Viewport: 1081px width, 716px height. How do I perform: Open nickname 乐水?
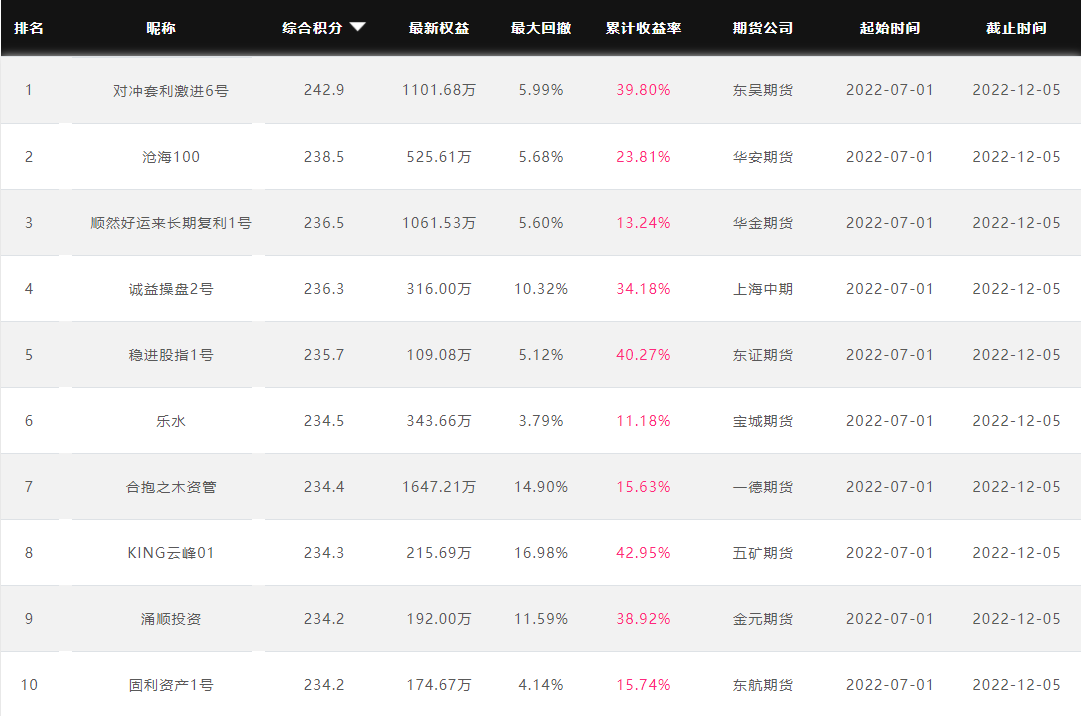tap(171, 421)
